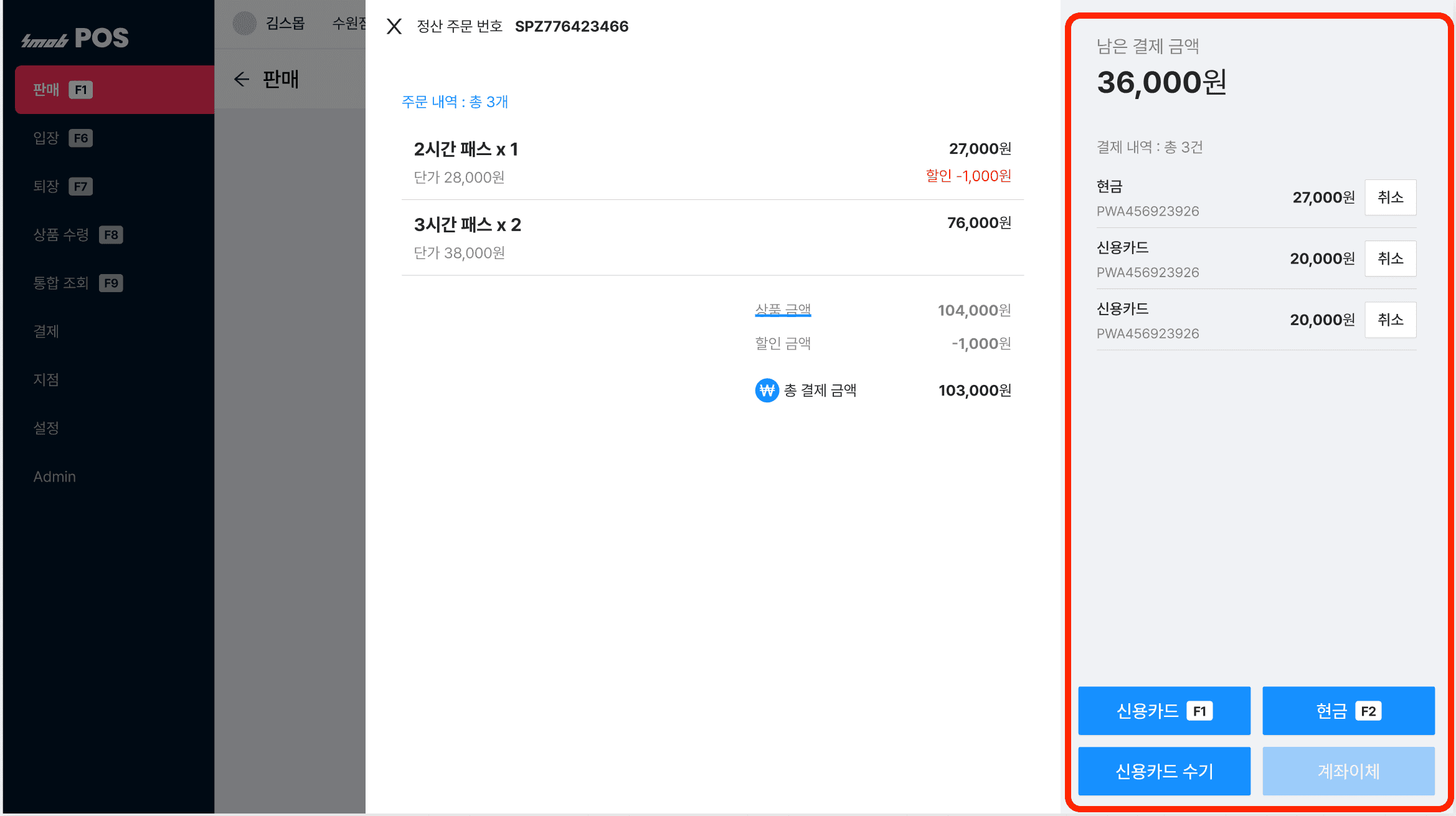Click the POS logo in sidebar

tap(75, 39)
